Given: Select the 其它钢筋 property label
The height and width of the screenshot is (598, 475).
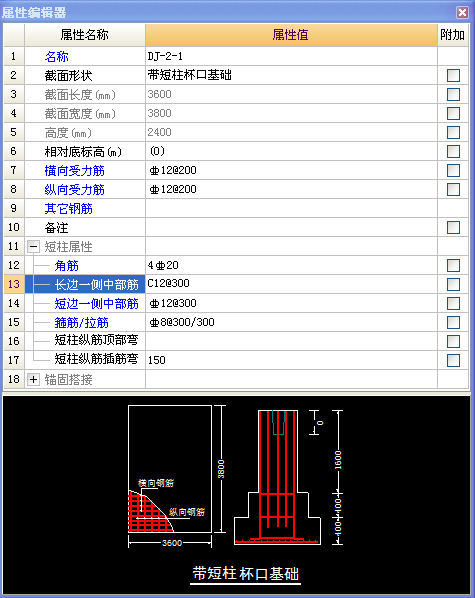Looking at the screenshot, I should coord(69,209).
